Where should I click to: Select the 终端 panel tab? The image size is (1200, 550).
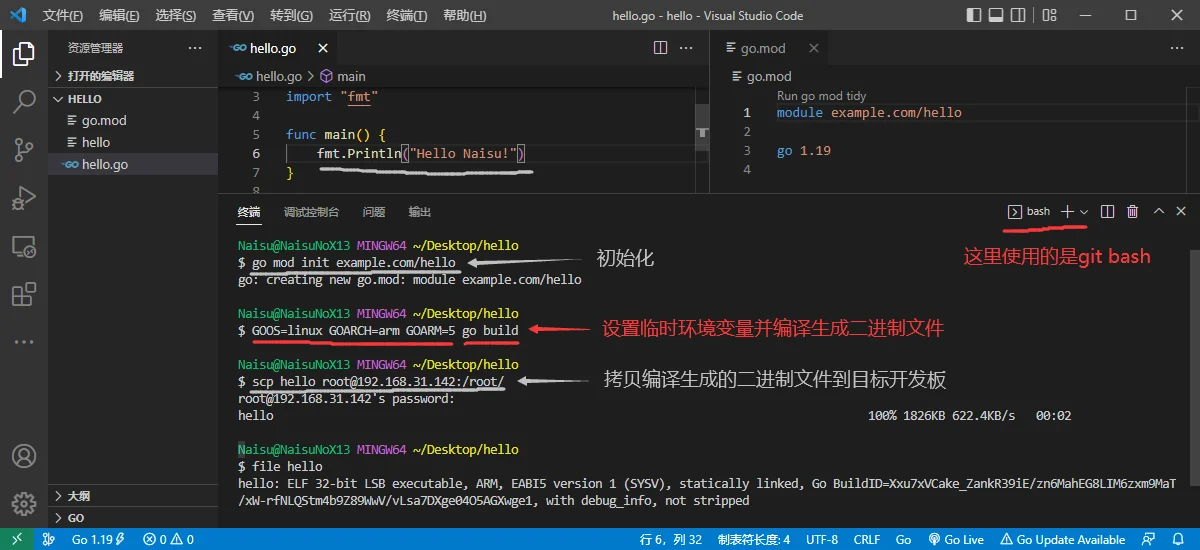tap(249, 212)
